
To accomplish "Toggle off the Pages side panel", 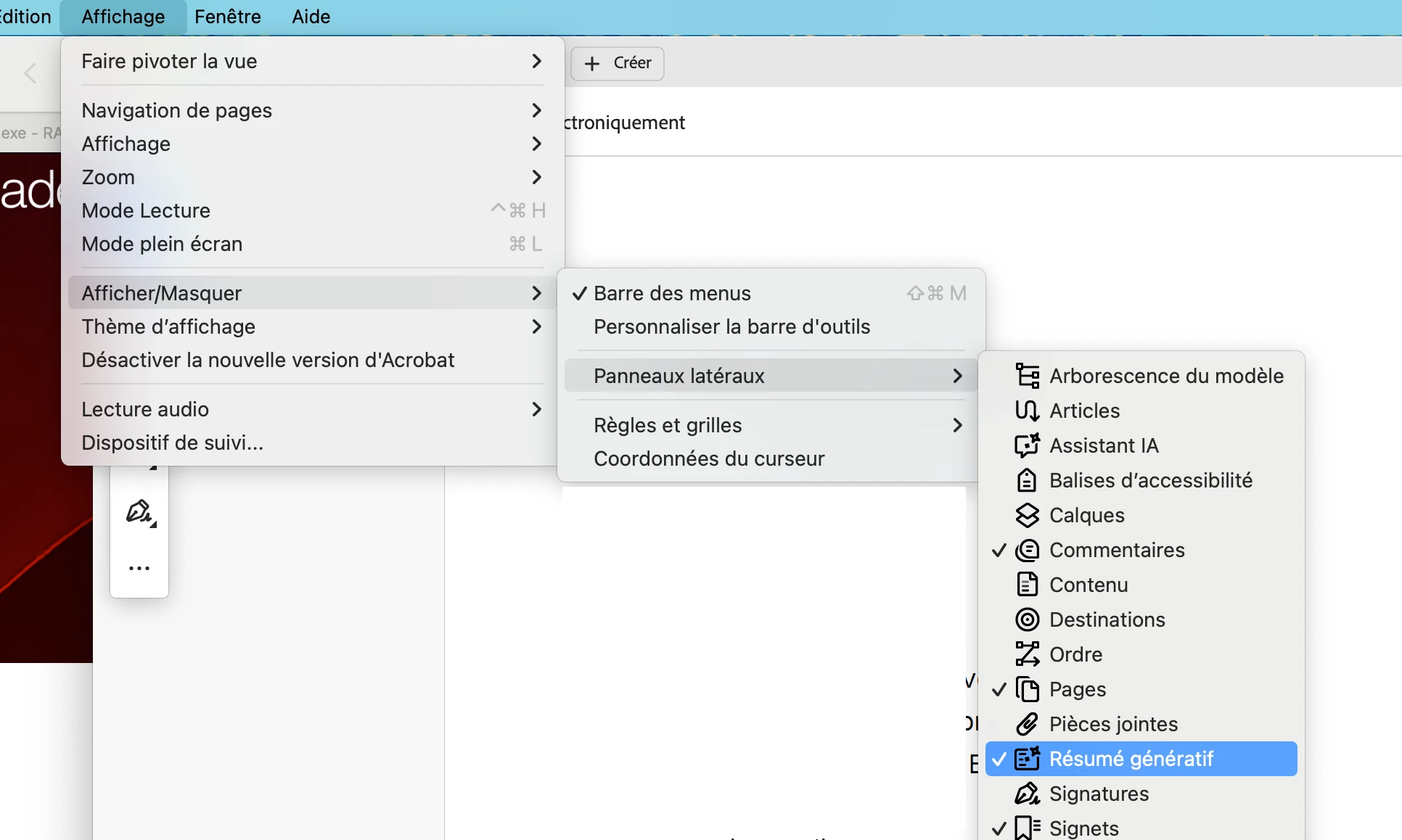I will pos(1077,689).
